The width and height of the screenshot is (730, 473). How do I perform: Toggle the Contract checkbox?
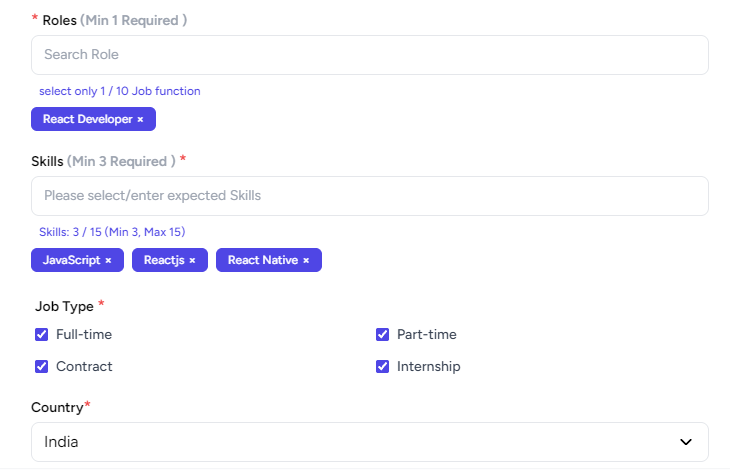click(41, 366)
